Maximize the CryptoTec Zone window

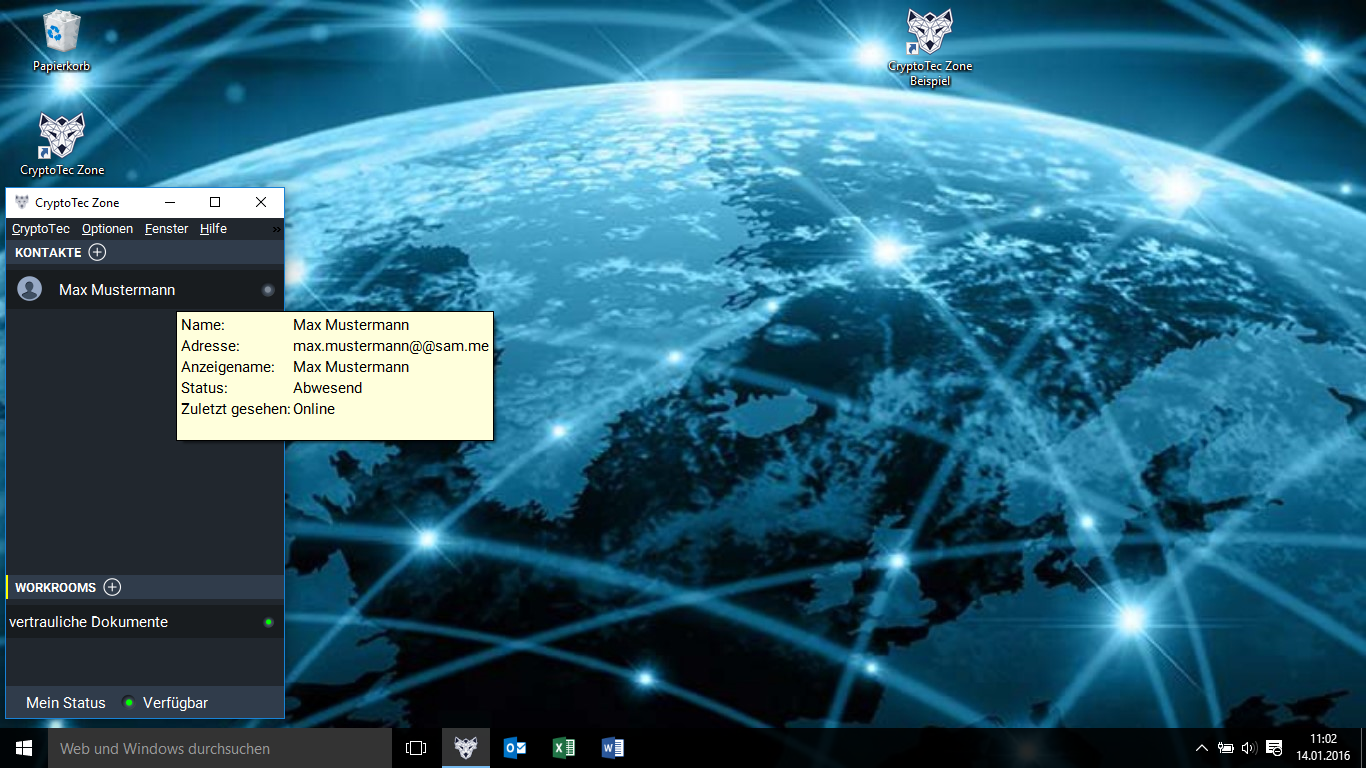tap(215, 202)
